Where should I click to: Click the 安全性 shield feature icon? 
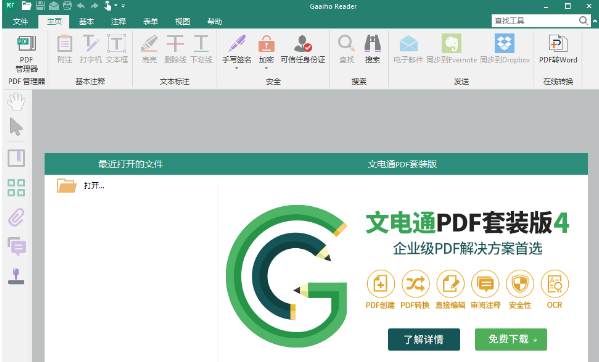[520, 284]
